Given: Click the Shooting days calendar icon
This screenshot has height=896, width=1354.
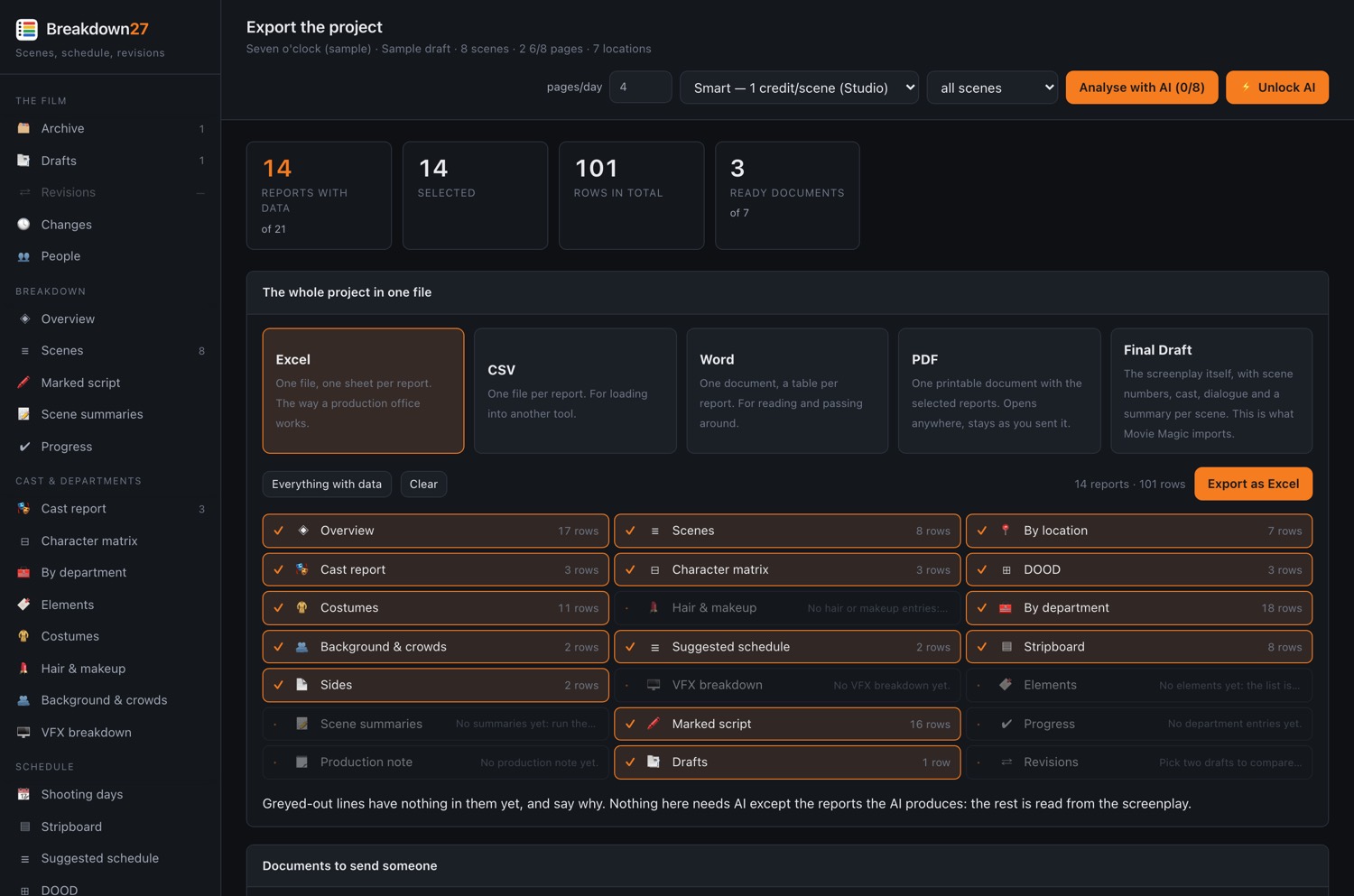Looking at the screenshot, I should coord(24,794).
